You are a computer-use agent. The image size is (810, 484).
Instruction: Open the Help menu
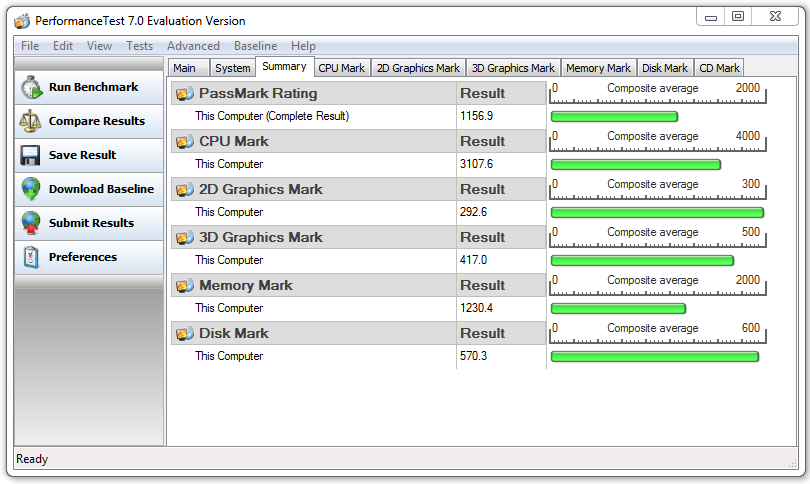pos(303,46)
